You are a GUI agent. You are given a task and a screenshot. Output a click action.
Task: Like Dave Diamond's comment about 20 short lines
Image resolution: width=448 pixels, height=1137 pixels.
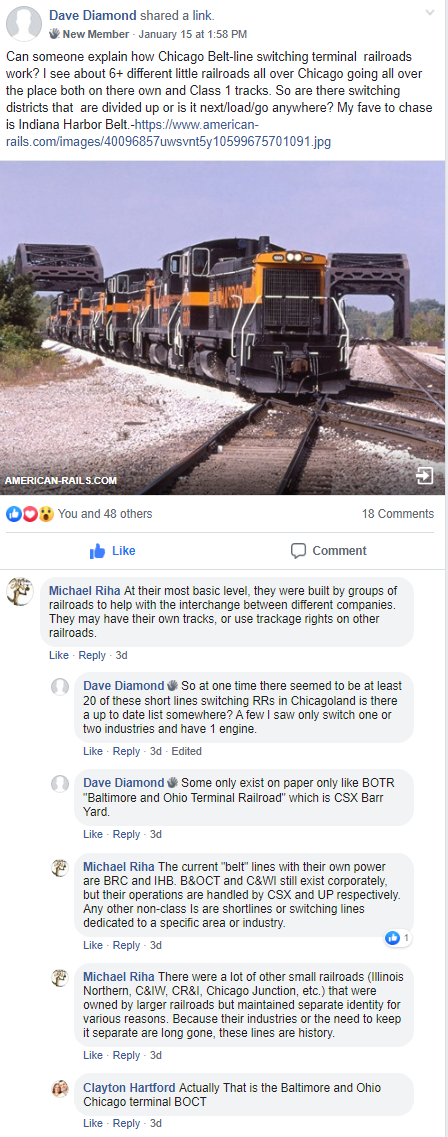(93, 751)
